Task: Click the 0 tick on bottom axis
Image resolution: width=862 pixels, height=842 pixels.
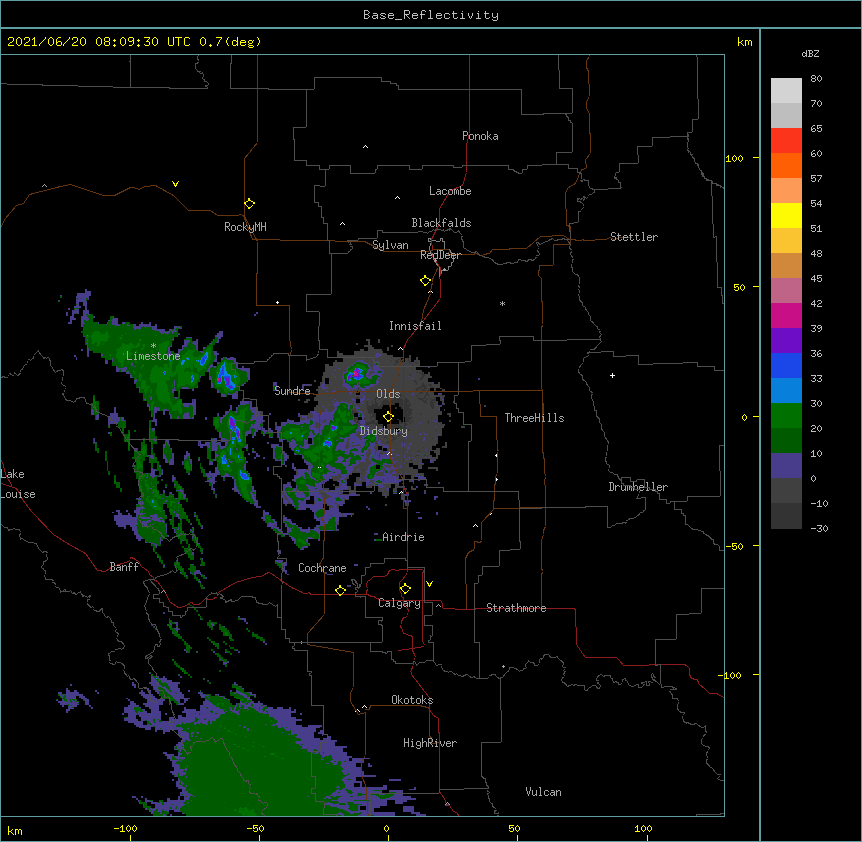Action: pyautogui.click(x=386, y=829)
